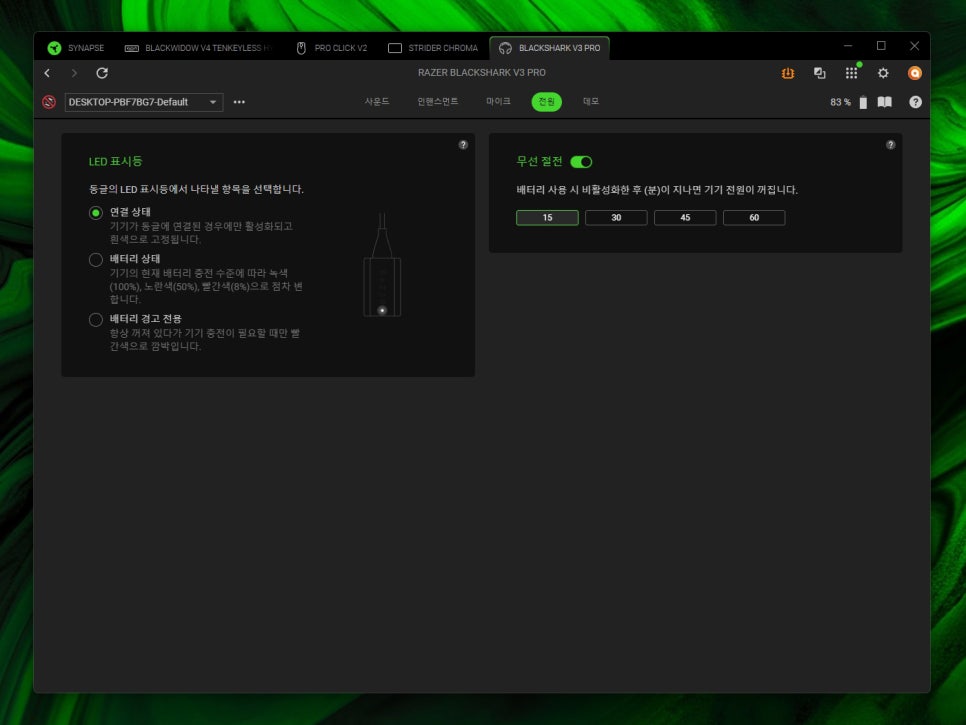The width and height of the screenshot is (966, 725).
Task: Open Synapse settings gear
Action: (x=883, y=73)
